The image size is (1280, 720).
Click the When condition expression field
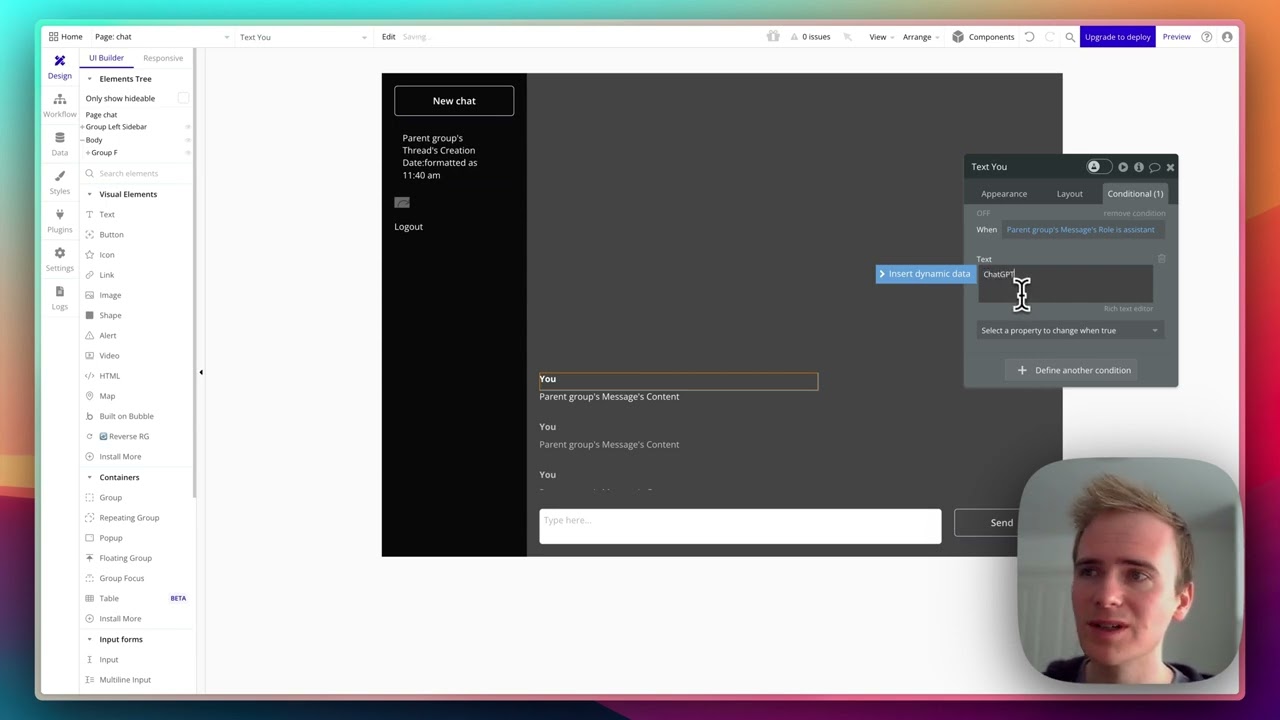1082,230
